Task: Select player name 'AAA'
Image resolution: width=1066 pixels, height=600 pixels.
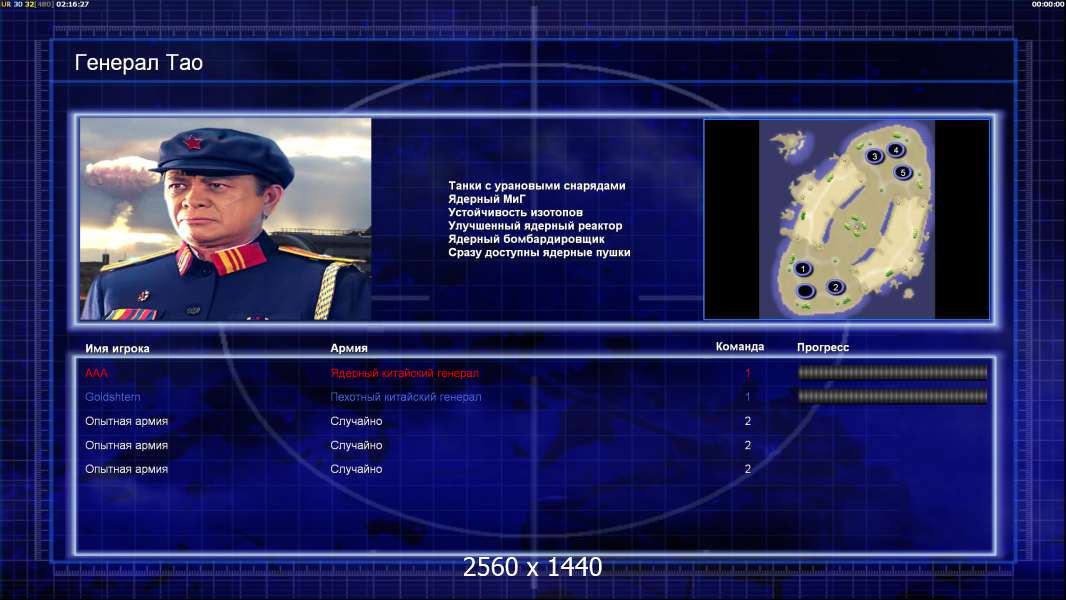Action: coord(97,373)
